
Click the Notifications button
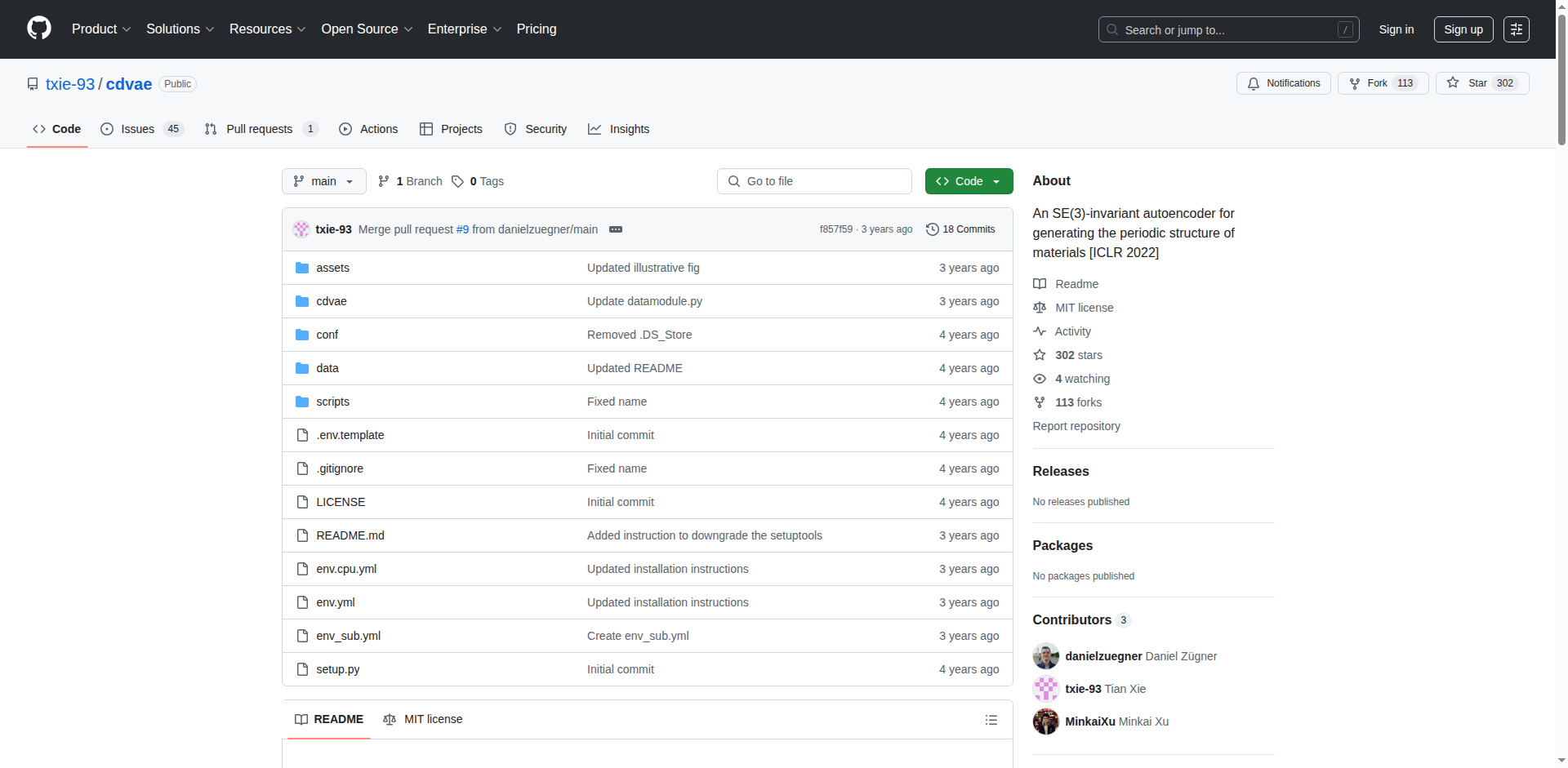pyautogui.click(x=1284, y=83)
